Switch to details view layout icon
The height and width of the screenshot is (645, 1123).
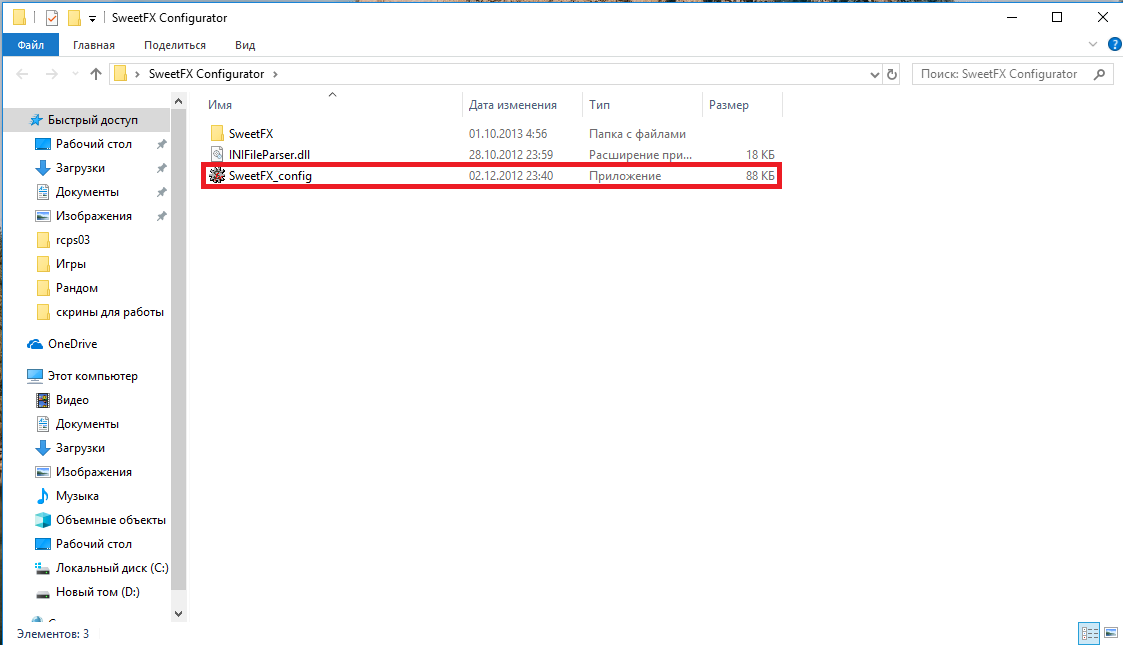(1089, 633)
